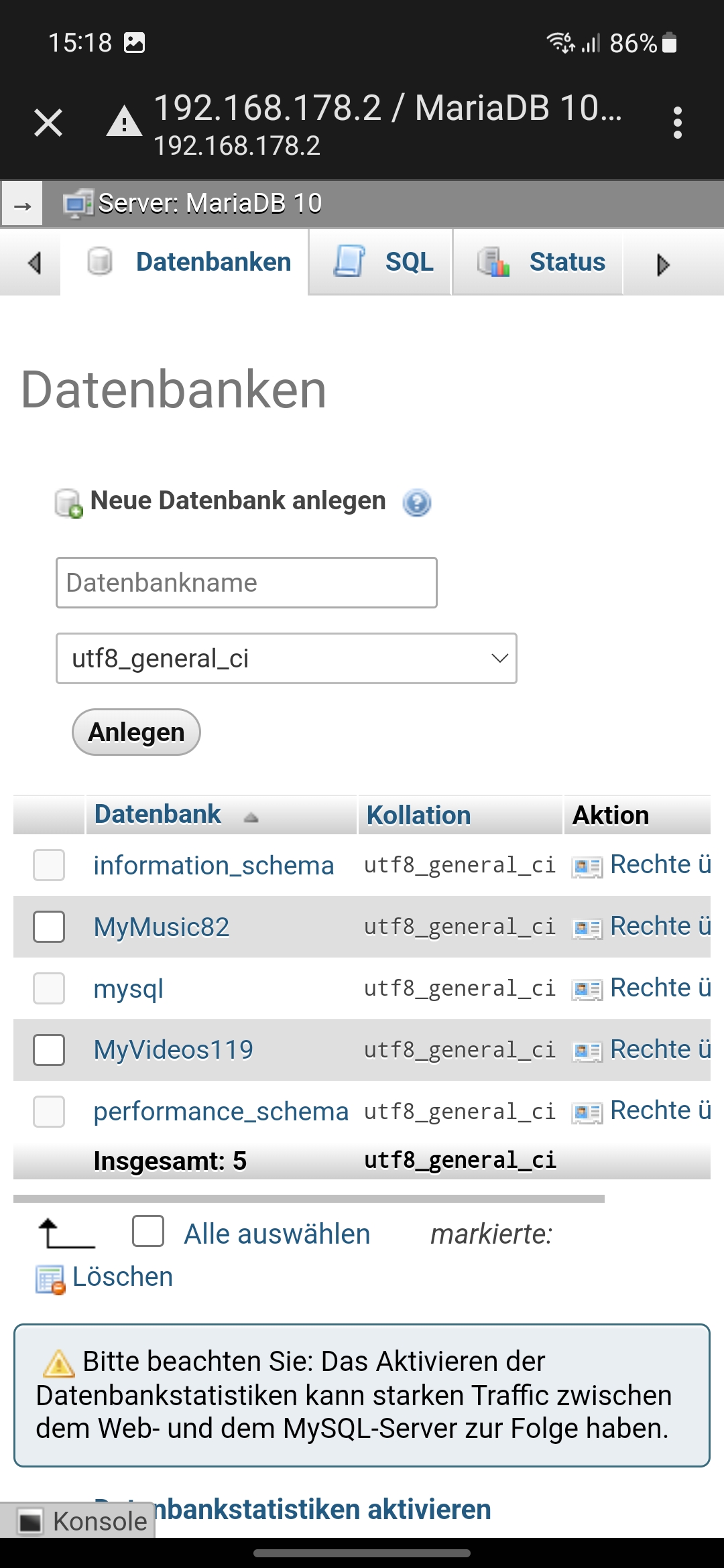Show earlier tabs with left arrow
Image resolution: width=724 pixels, height=1568 pixels.
[x=34, y=263]
